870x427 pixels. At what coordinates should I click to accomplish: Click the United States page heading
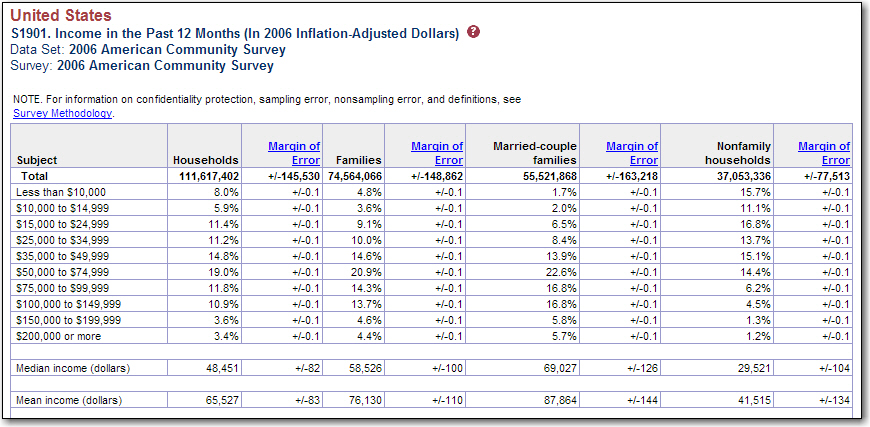[62, 16]
